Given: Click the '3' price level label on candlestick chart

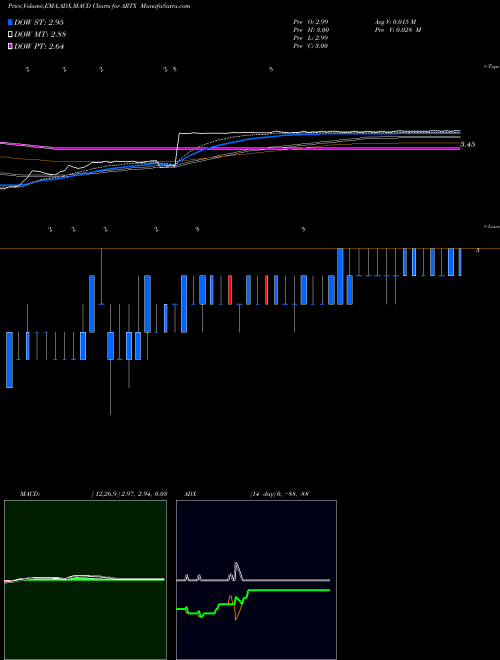Looking at the screenshot, I should click(x=477, y=250).
